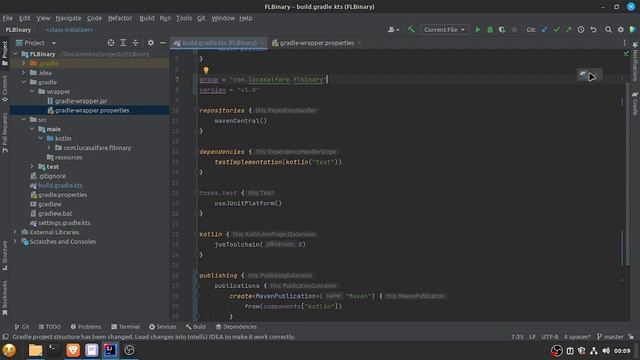Collapse all nodes icon in Project panel
The image size is (640, 360).
click(x=135, y=42)
